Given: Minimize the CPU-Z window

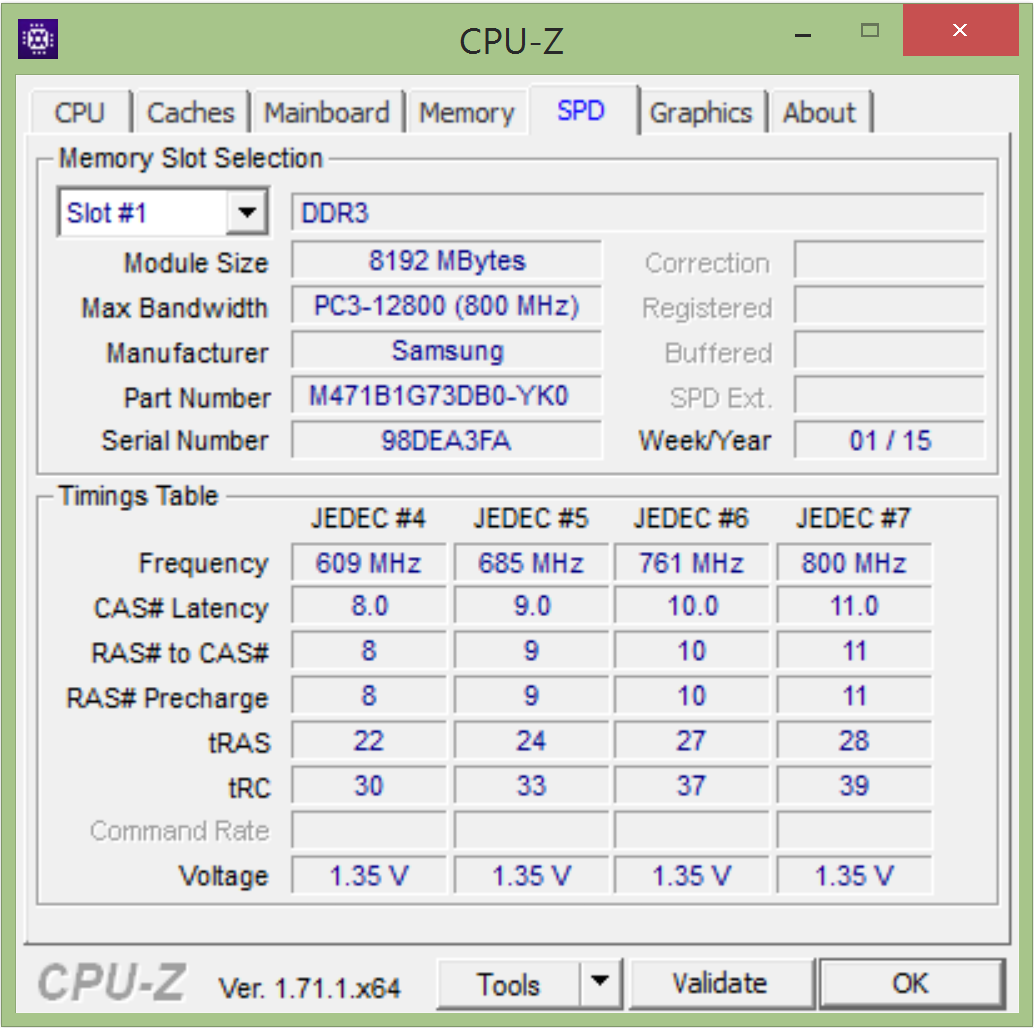Looking at the screenshot, I should (x=803, y=32).
